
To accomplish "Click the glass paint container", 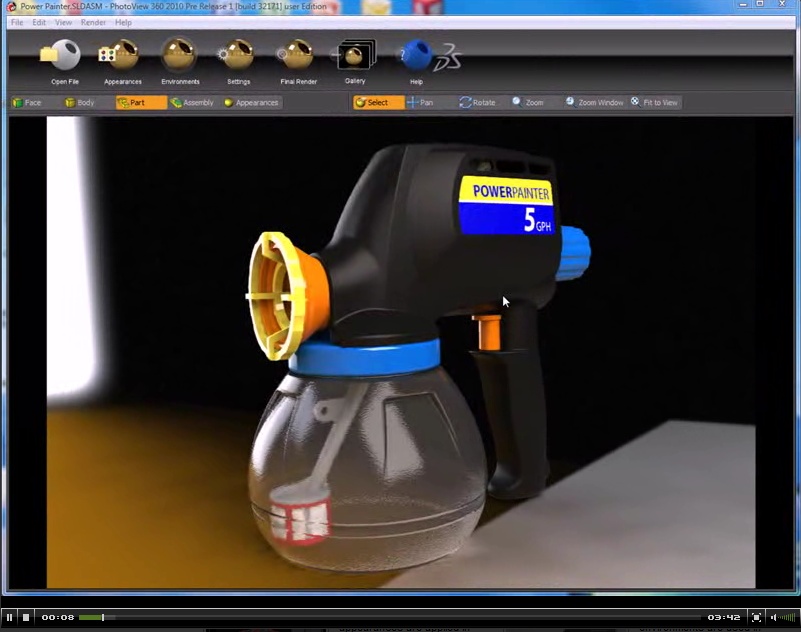I will pos(367,473).
